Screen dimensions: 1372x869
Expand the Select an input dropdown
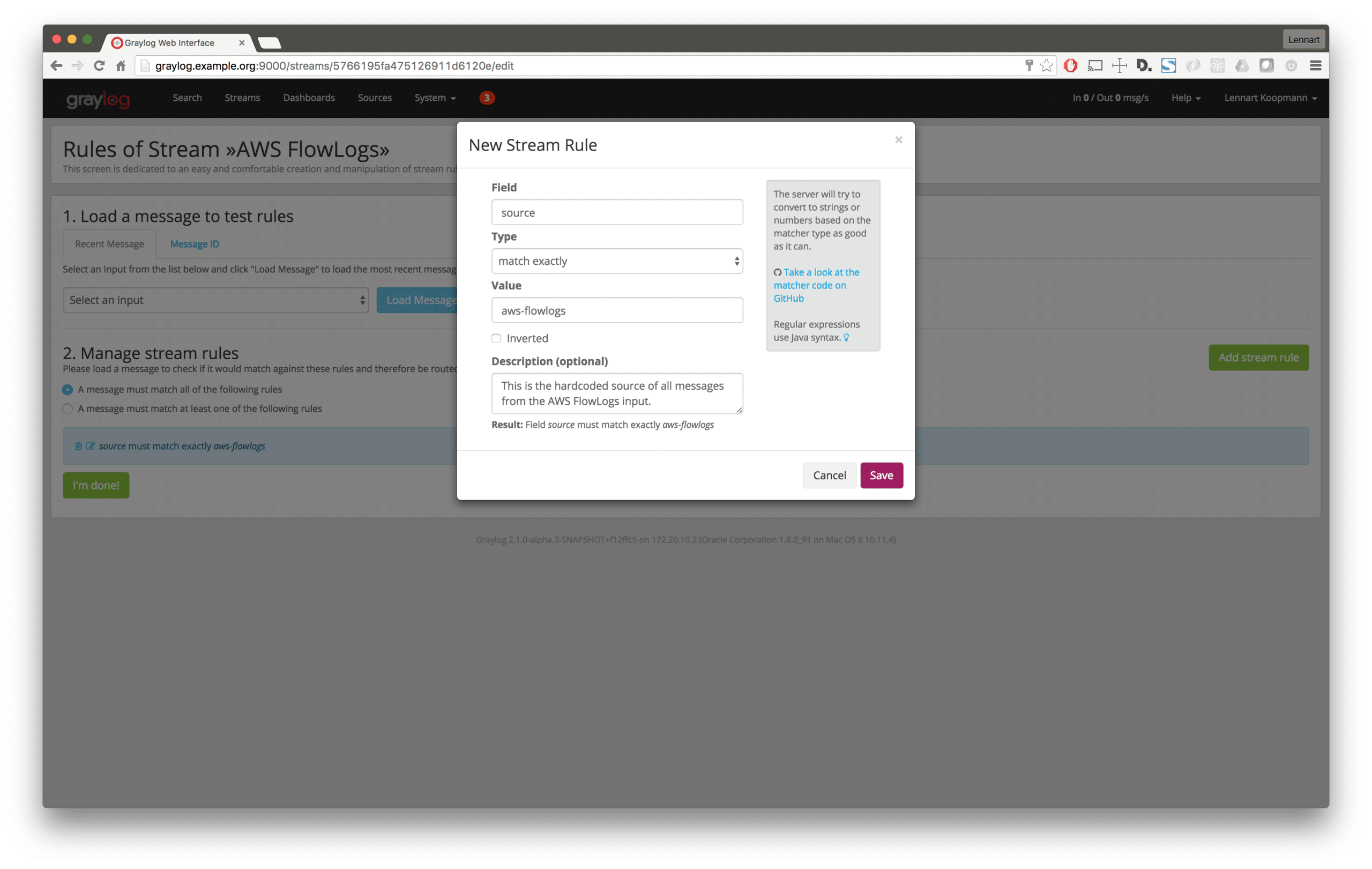(x=215, y=300)
